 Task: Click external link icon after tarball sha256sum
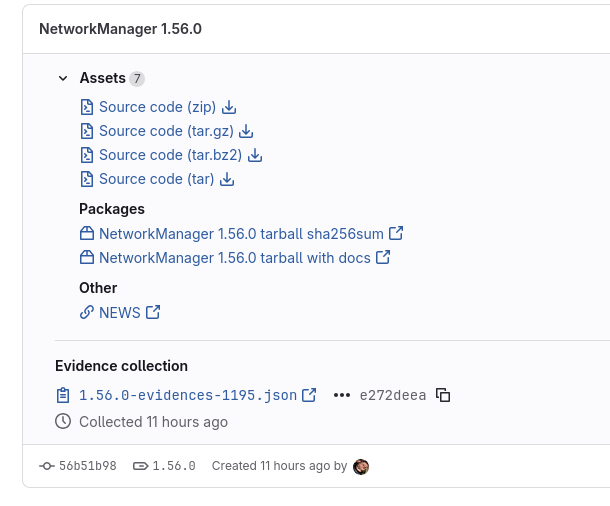click(x=396, y=233)
